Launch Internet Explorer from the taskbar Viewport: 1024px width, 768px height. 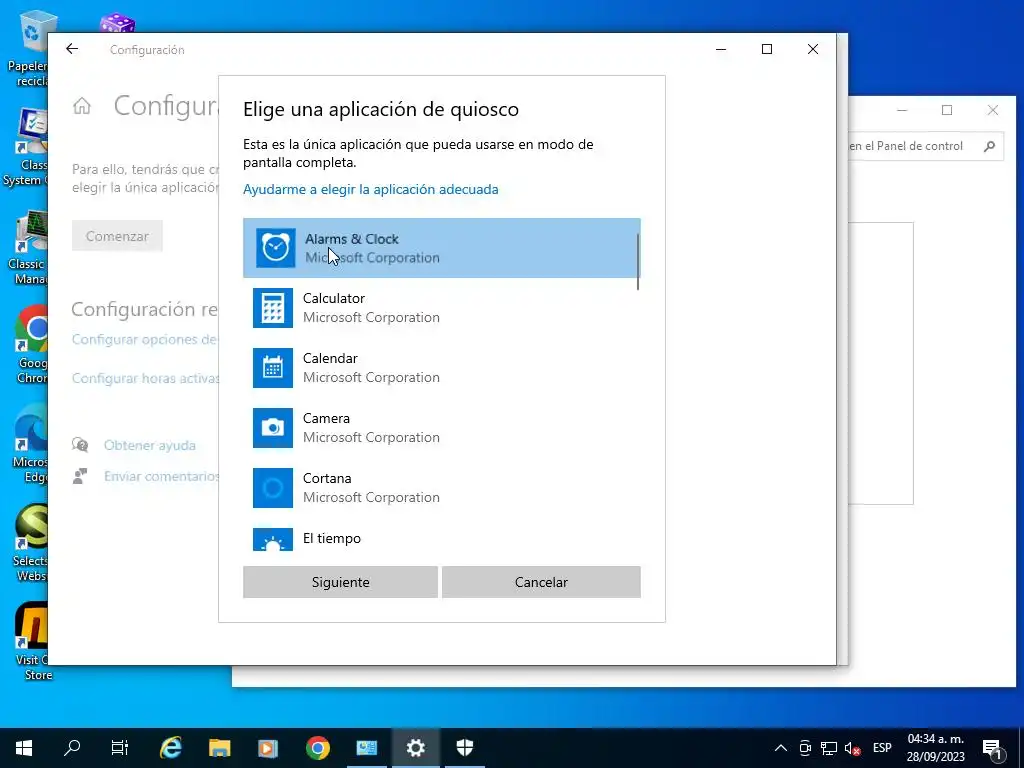tap(170, 748)
